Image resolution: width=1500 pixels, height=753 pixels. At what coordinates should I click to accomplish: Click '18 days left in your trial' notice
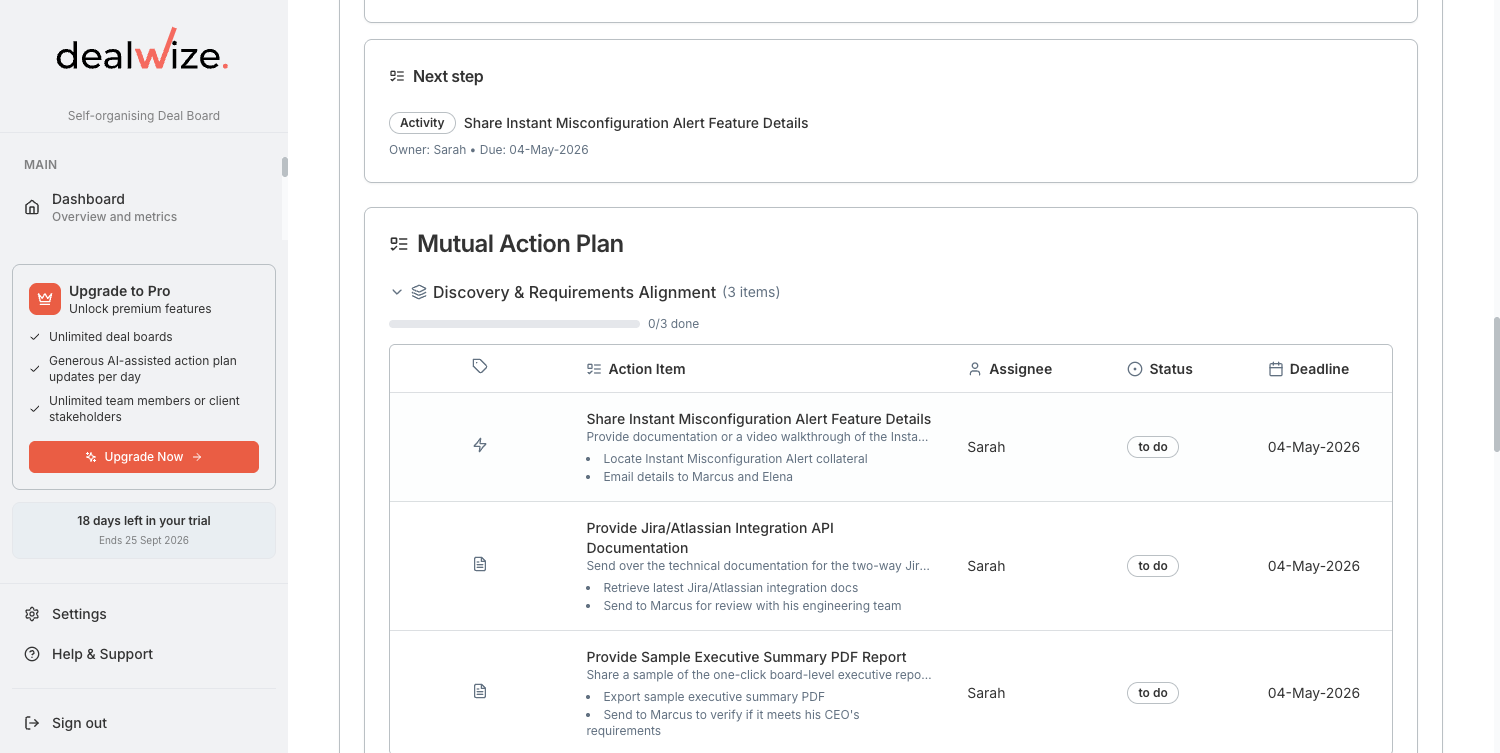pyautogui.click(x=144, y=521)
